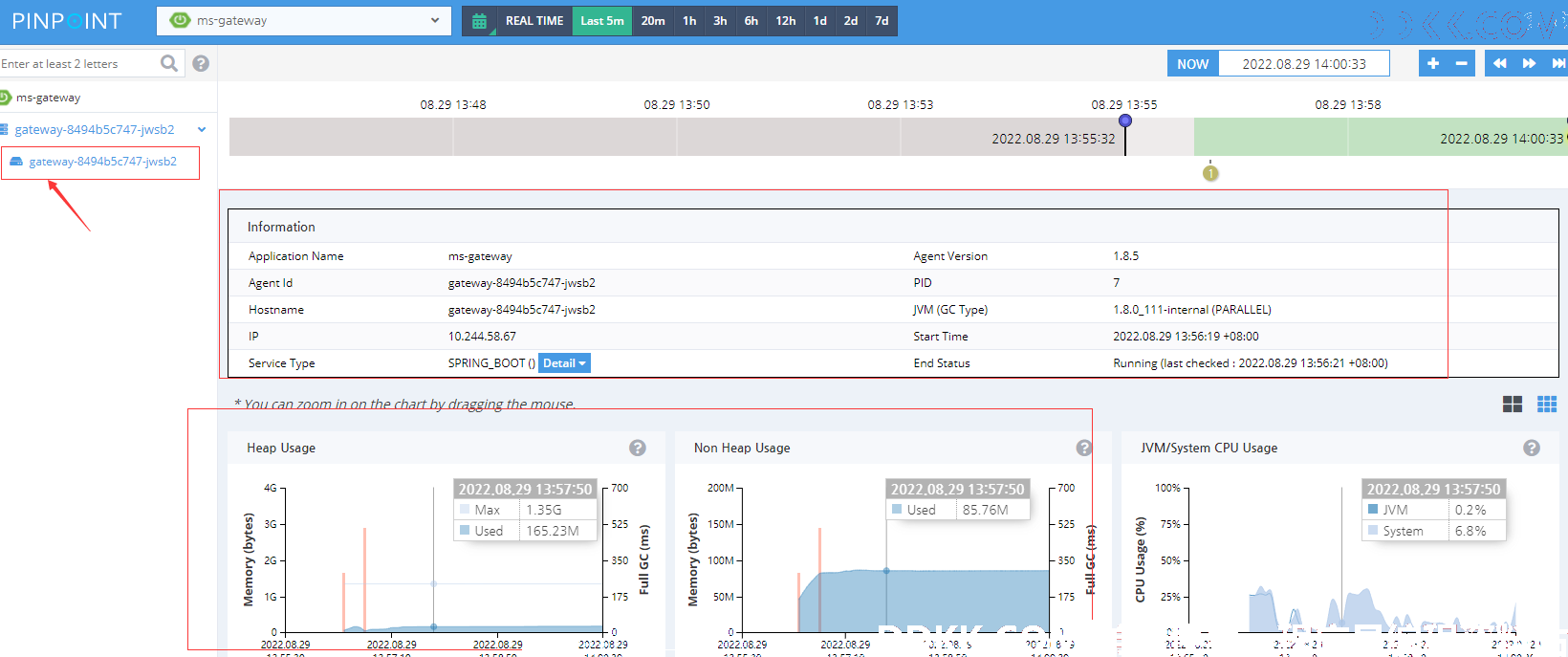Select ms-gateway in the sidebar
Image resolution: width=1568 pixels, height=657 pixels.
point(48,98)
